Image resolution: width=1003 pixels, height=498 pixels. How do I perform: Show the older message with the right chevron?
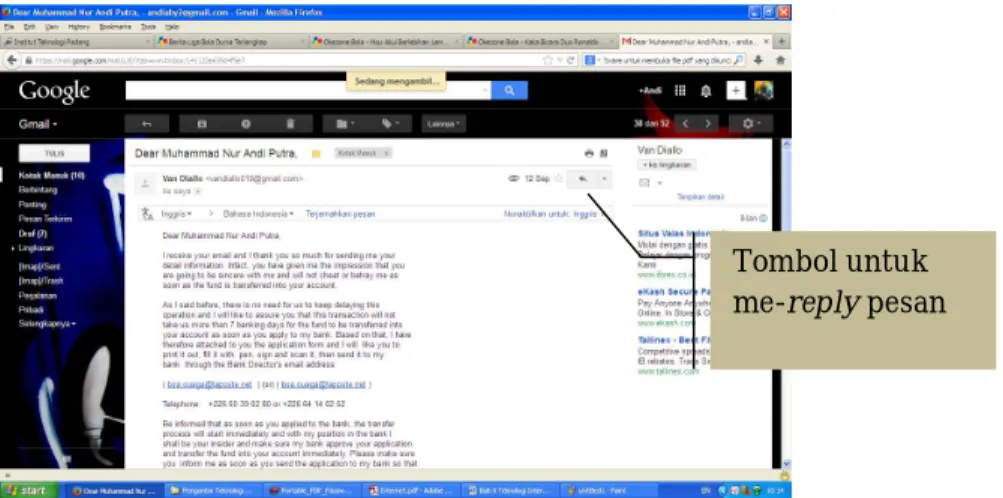(707, 123)
